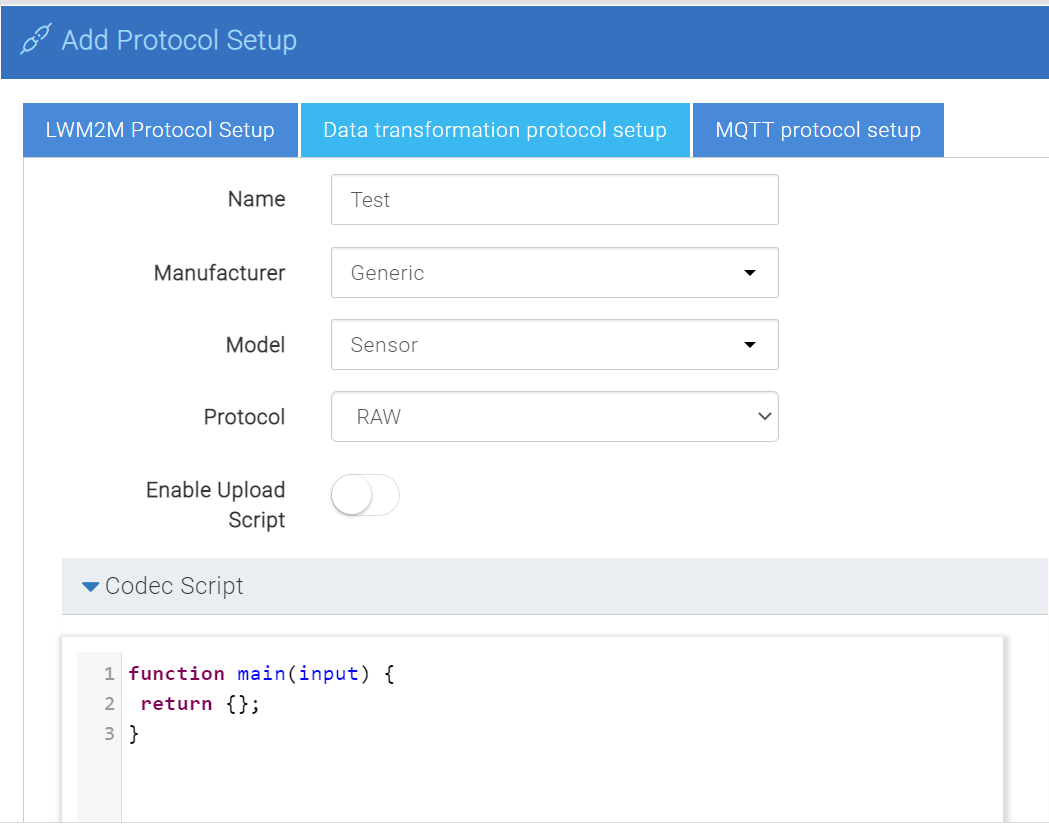
Task: Switch to the LWM2M Protocol Setup tab
Action: pos(160,130)
